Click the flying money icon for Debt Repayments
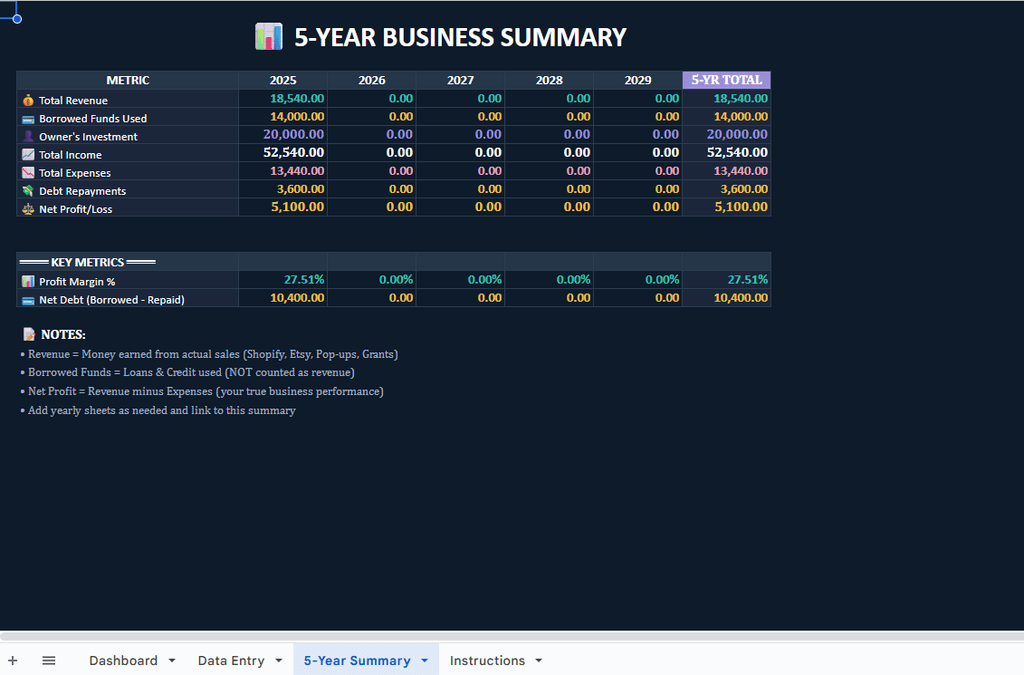The height and width of the screenshot is (675, 1024). tap(28, 191)
